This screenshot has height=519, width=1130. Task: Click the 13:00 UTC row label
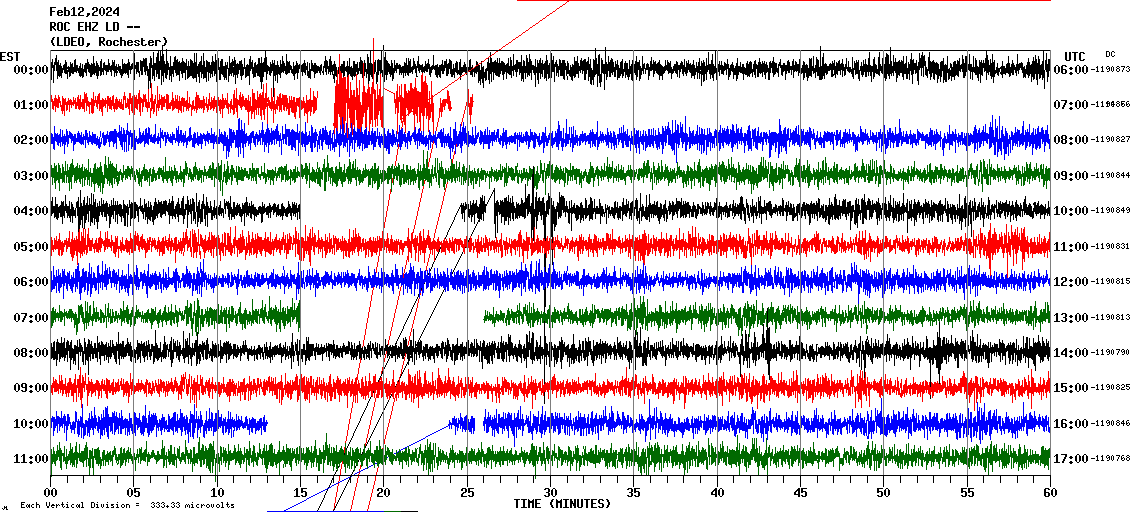point(1069,318)
